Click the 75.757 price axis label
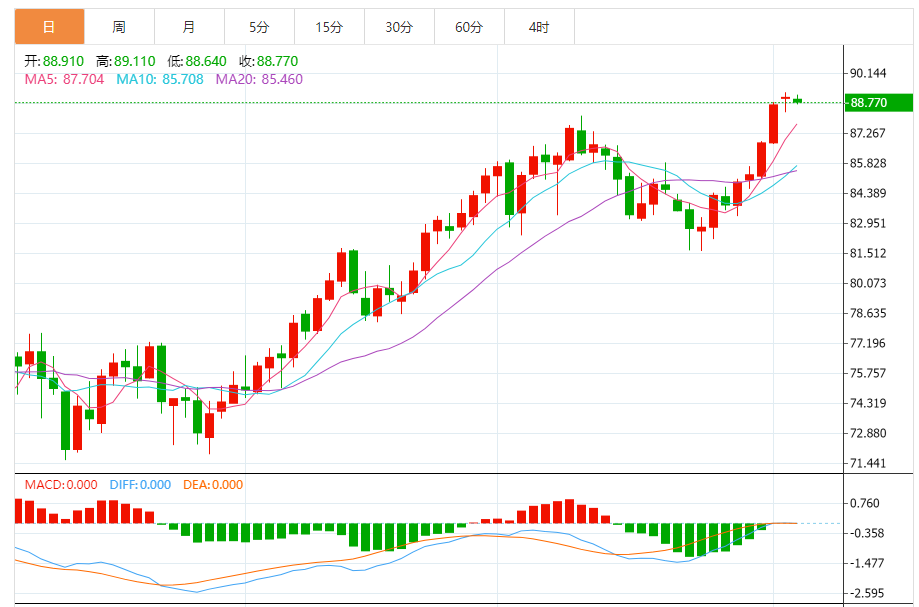This screenshot has height=607, width=919. tap(868, 373)
